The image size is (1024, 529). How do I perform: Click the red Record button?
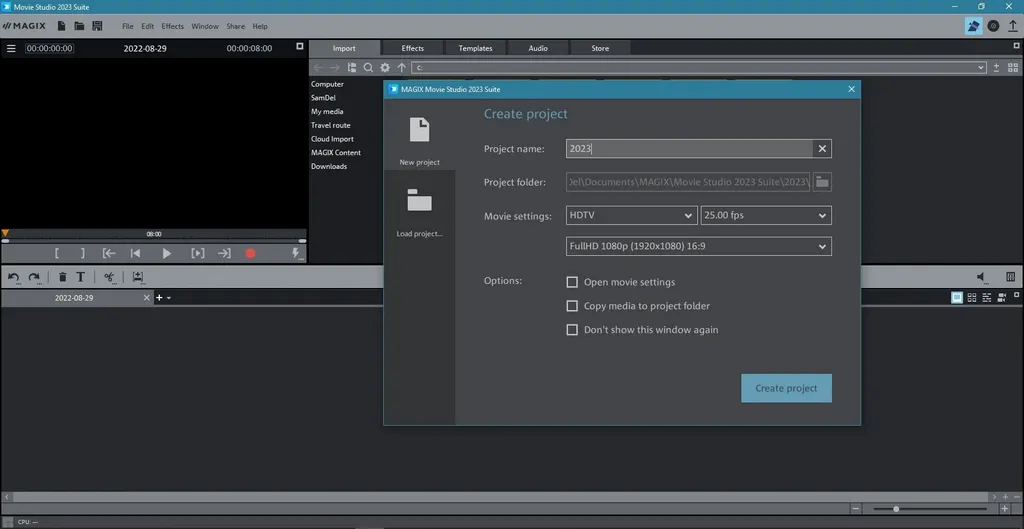(250, 253)
